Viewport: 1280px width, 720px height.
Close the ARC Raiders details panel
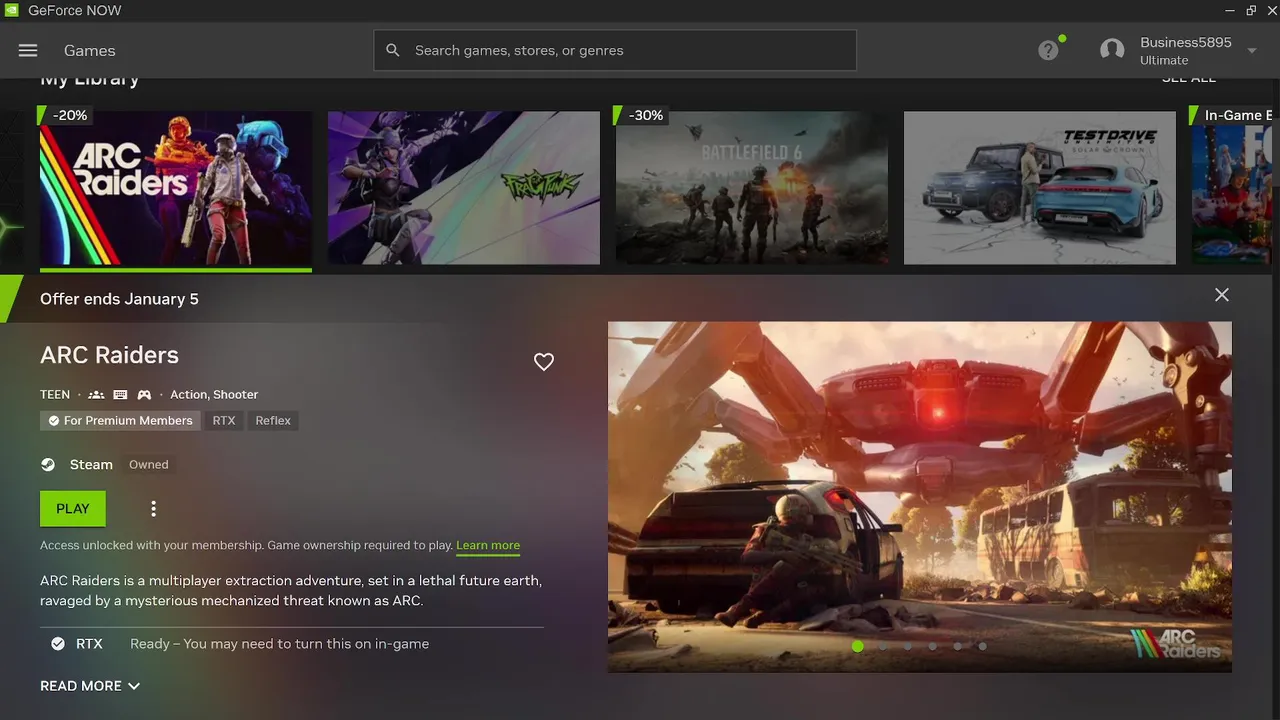(x=1222, y=295)
